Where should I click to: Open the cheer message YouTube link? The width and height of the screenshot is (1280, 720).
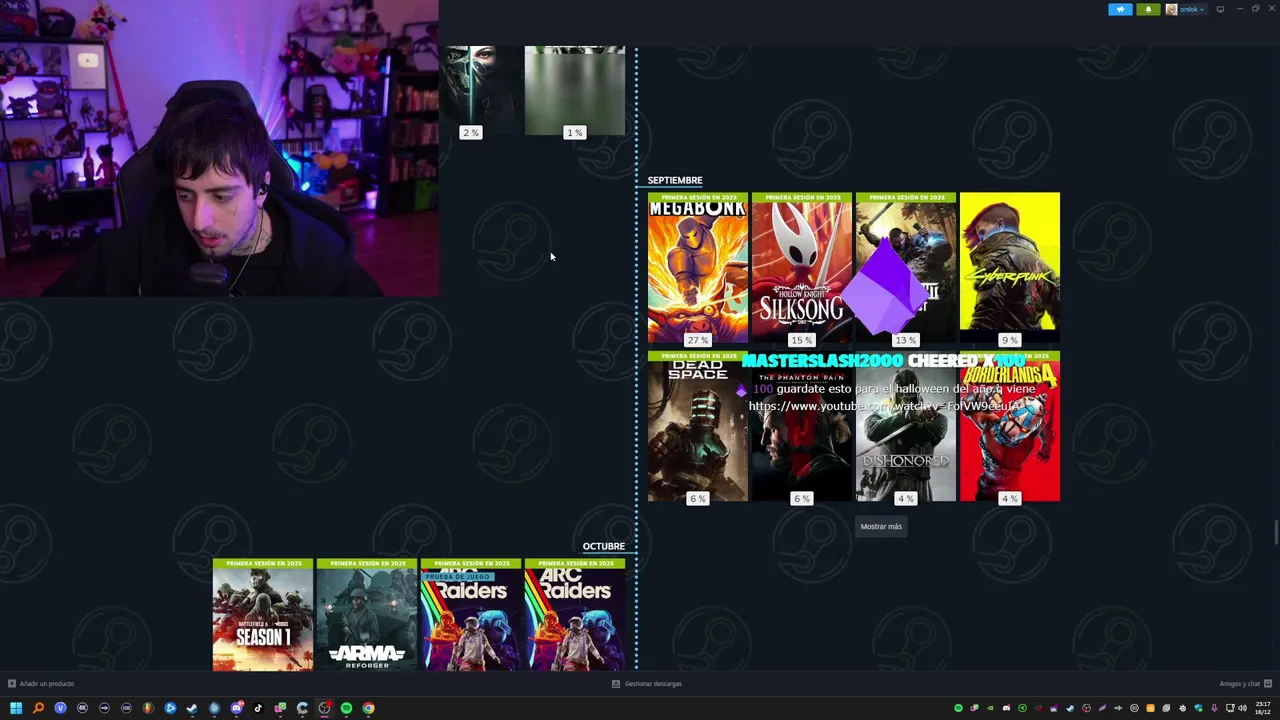point(885,406)
